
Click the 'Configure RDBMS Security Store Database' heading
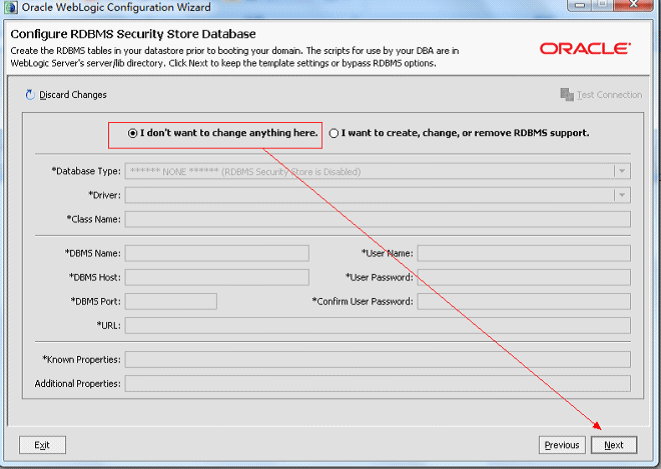click(133, 34)
